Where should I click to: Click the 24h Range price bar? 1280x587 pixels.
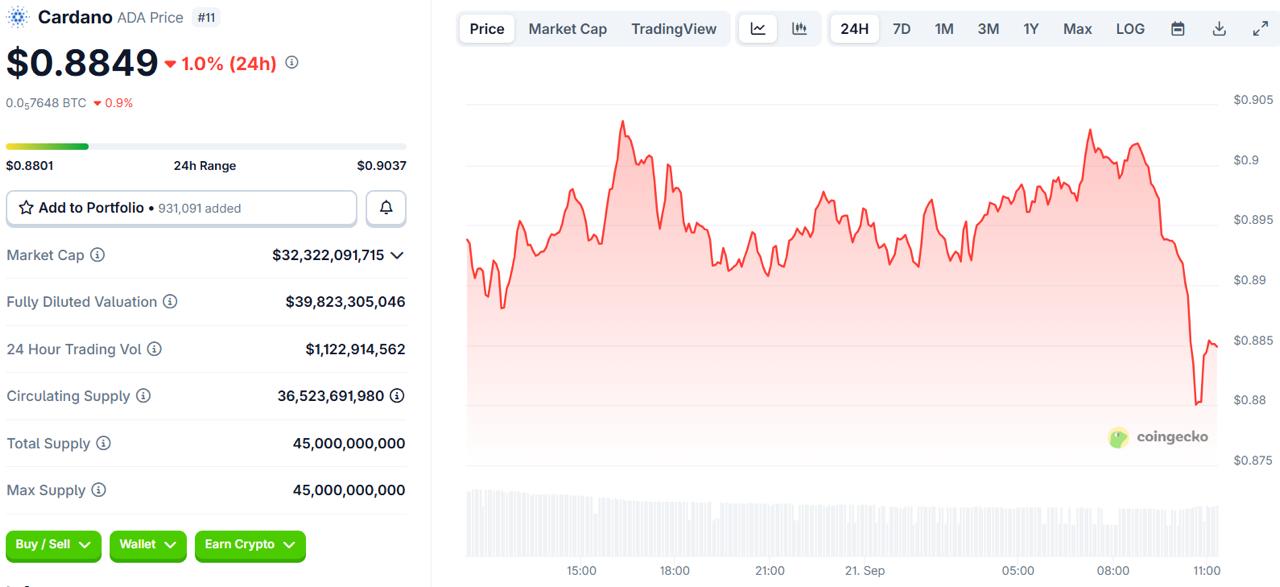206,147
